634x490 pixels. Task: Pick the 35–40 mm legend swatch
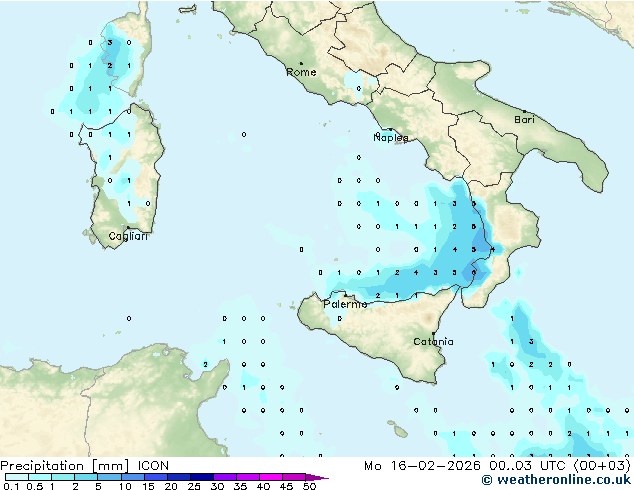[247, 477]
